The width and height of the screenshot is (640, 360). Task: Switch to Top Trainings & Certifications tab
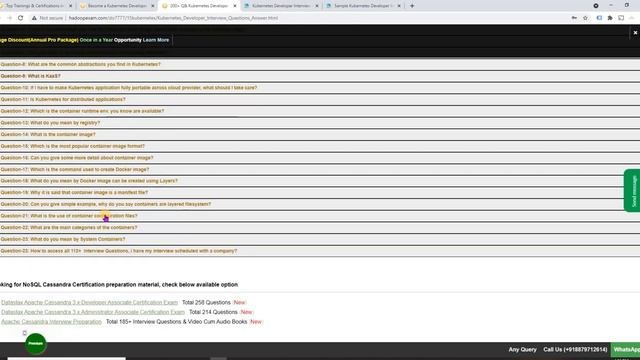pos(34,6)
